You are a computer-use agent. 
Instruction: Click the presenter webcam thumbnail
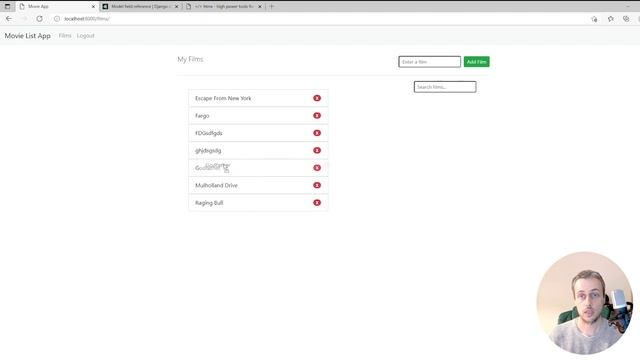pyautogui.click(x=584, y=303)
